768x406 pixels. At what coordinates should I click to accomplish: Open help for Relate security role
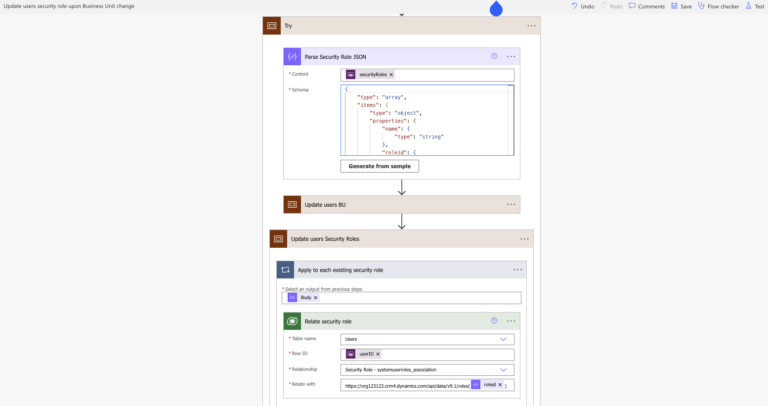coord(494,321)
